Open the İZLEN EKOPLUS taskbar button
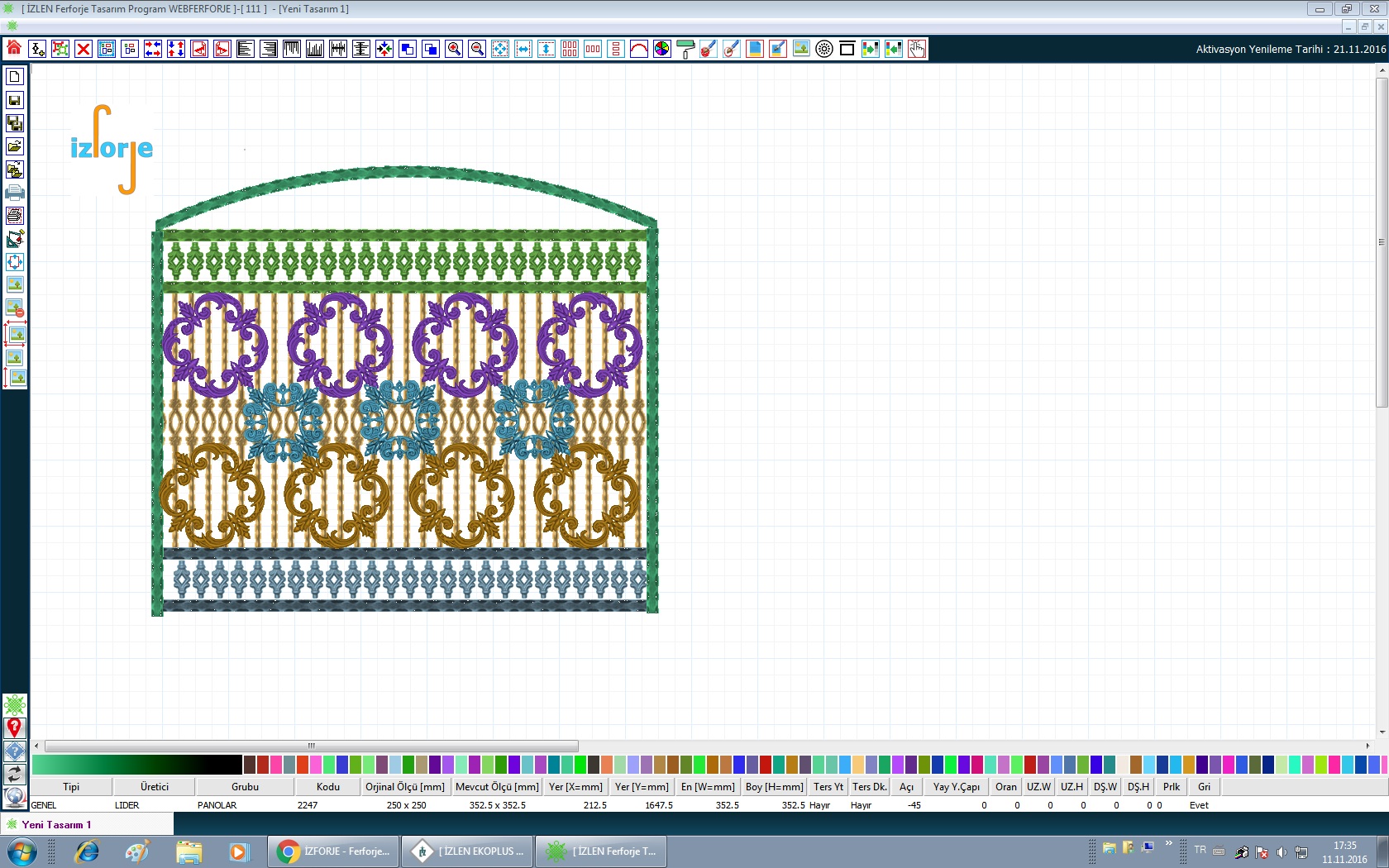 [468, 851]
